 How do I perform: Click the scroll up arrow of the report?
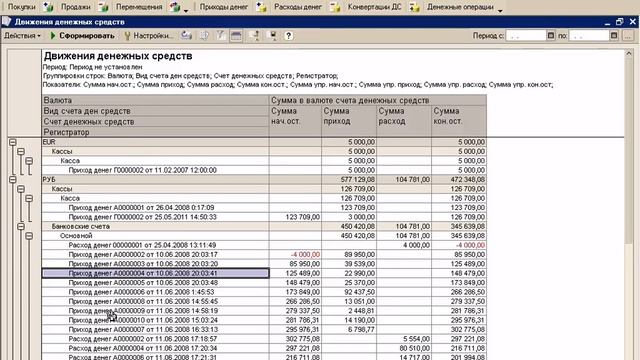tap(629, 53)
